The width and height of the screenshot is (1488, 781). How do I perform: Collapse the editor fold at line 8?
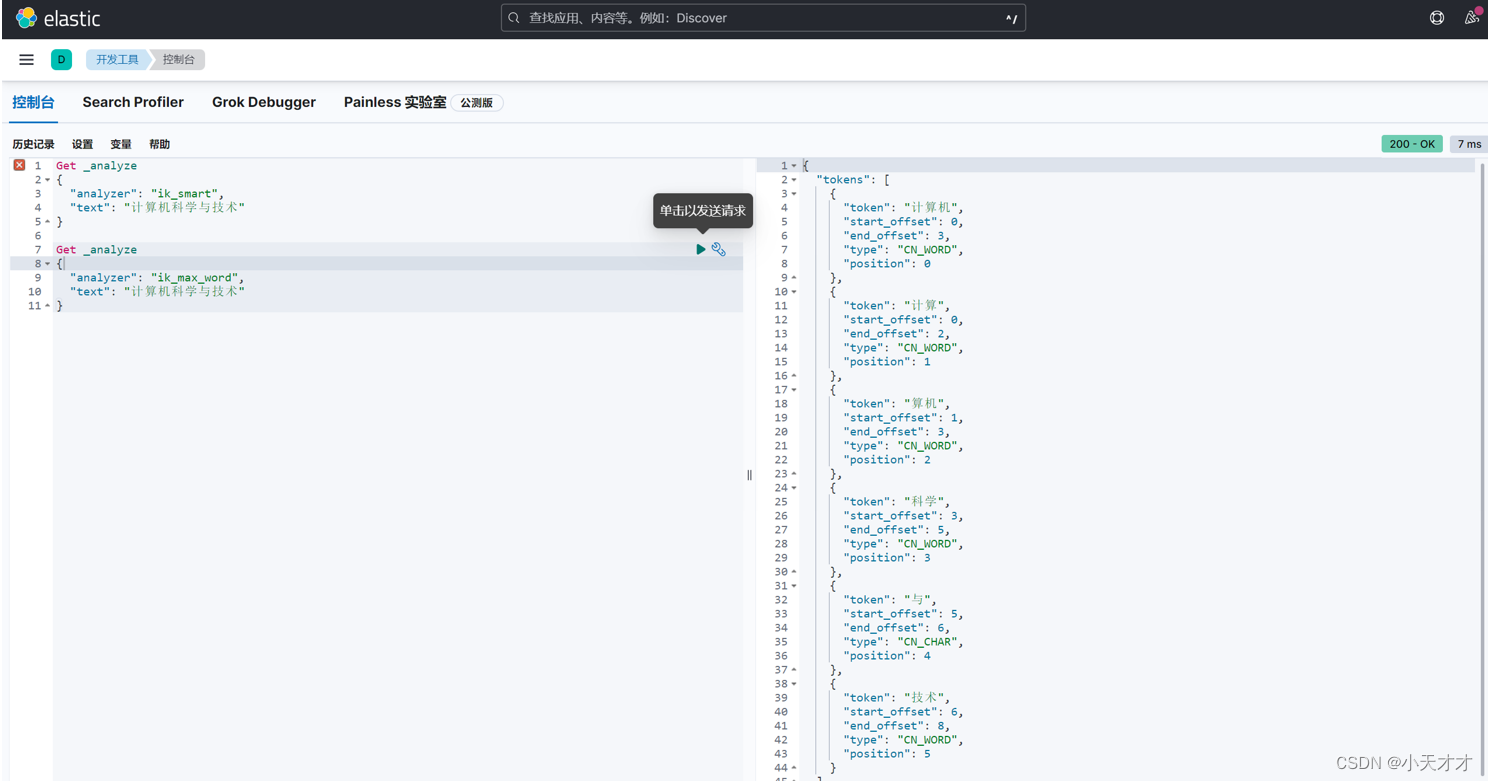tap(47, 264)
